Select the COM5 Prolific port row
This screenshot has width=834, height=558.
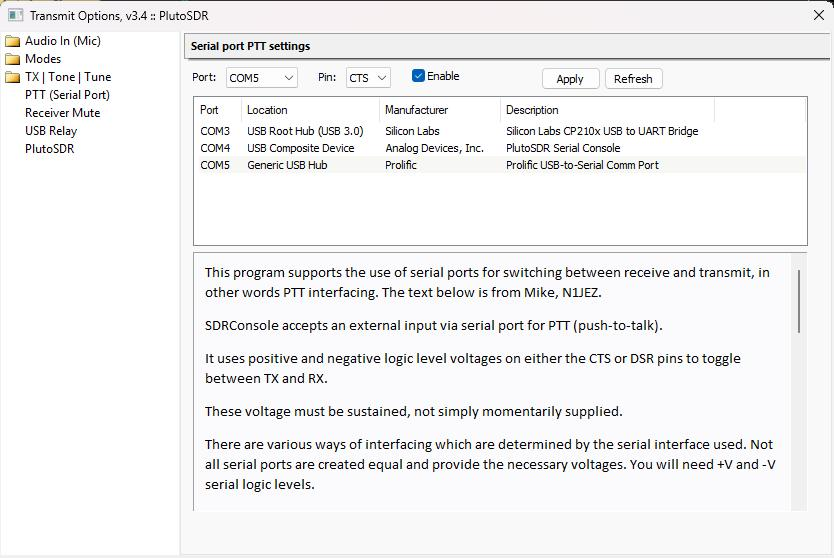[x=450, y=165]
